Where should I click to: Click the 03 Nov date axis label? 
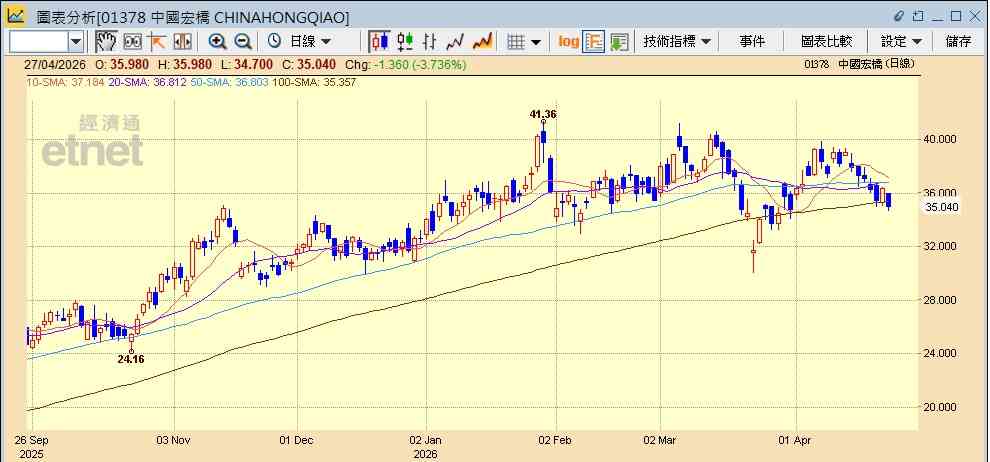[x=174, y=440]
